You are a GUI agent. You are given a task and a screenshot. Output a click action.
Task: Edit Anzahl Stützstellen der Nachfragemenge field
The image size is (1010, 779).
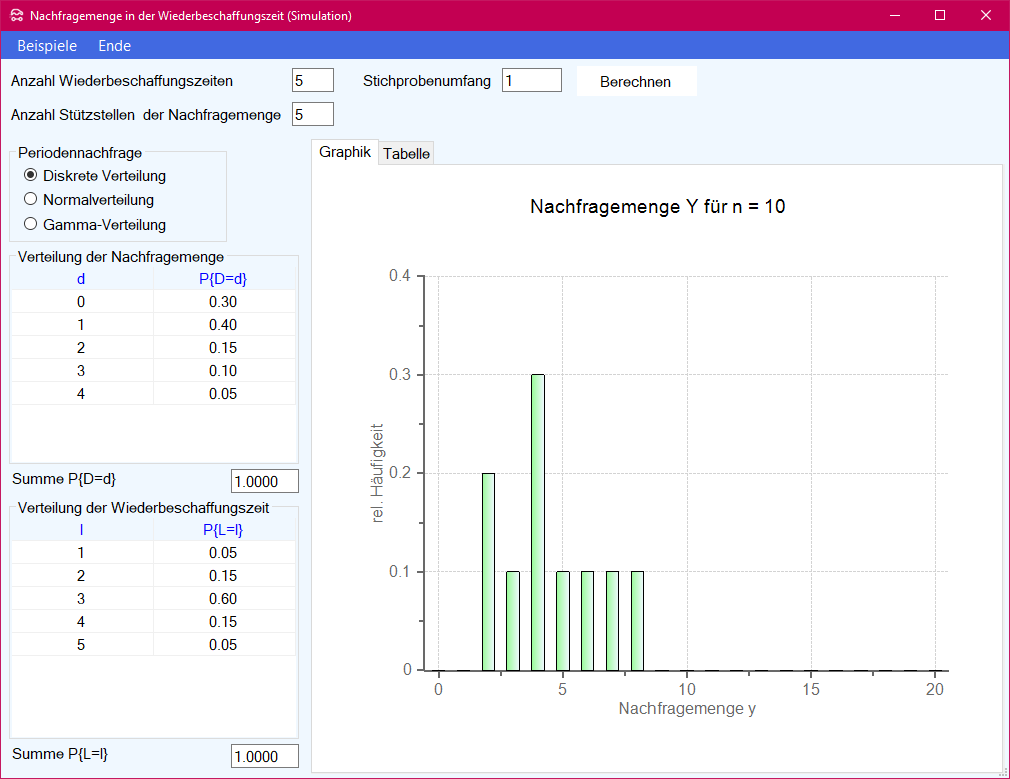coord(312,114)
